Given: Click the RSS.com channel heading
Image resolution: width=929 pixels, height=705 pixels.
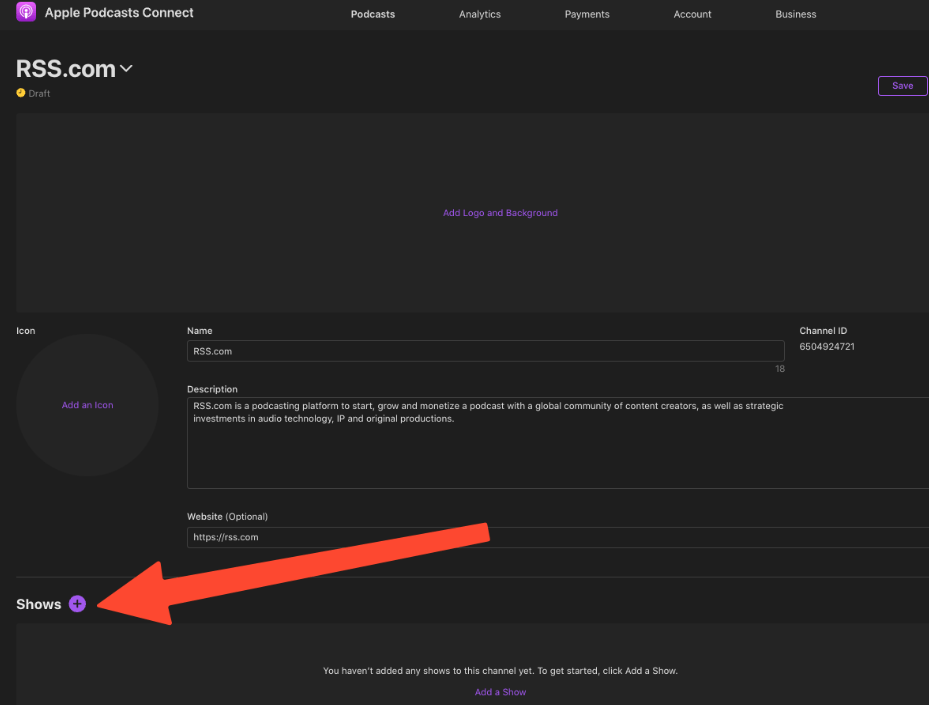Looking at the screenshot, I should (x=65, y=69).
